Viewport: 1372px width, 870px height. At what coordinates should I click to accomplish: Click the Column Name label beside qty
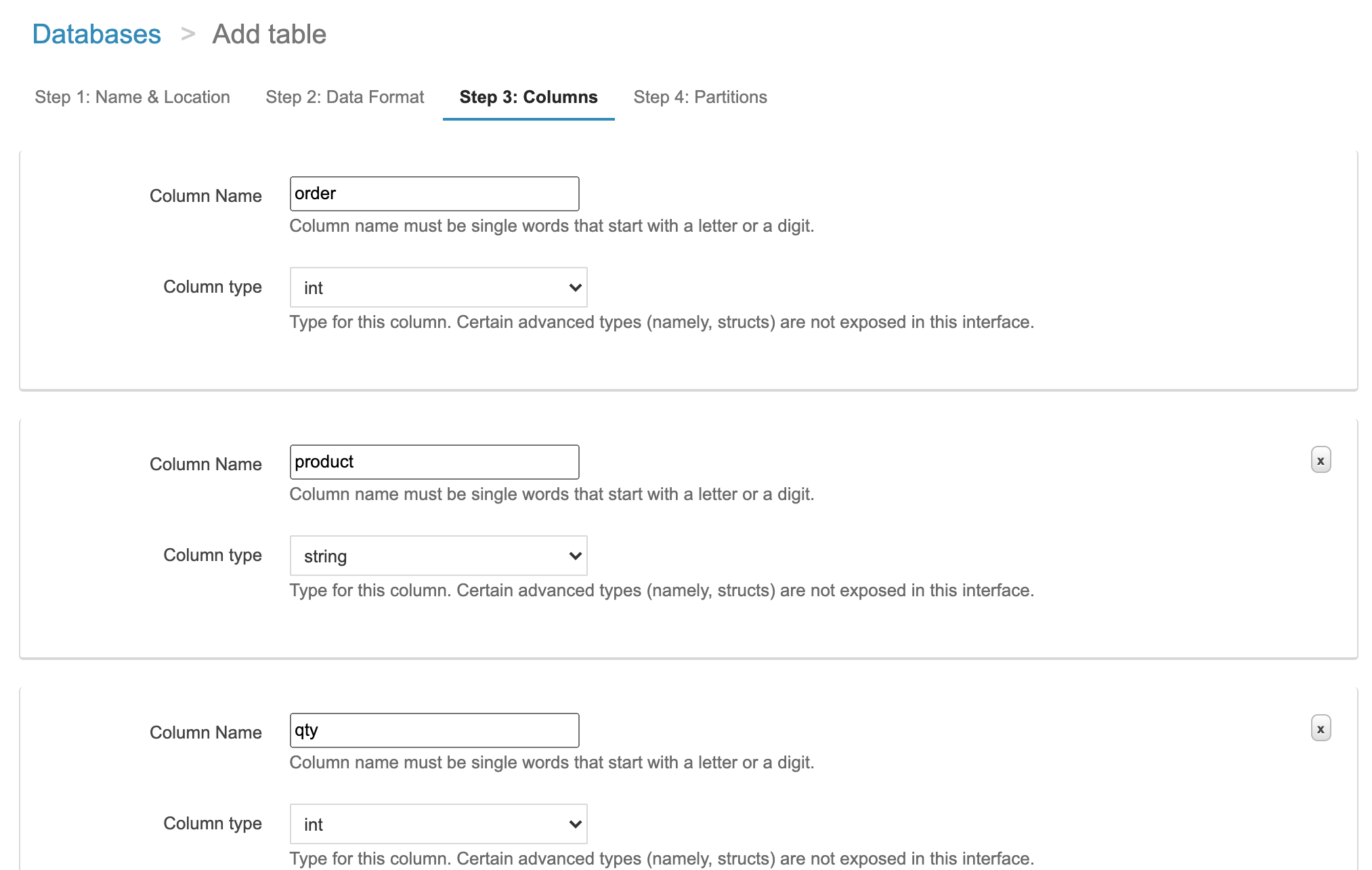205,732
